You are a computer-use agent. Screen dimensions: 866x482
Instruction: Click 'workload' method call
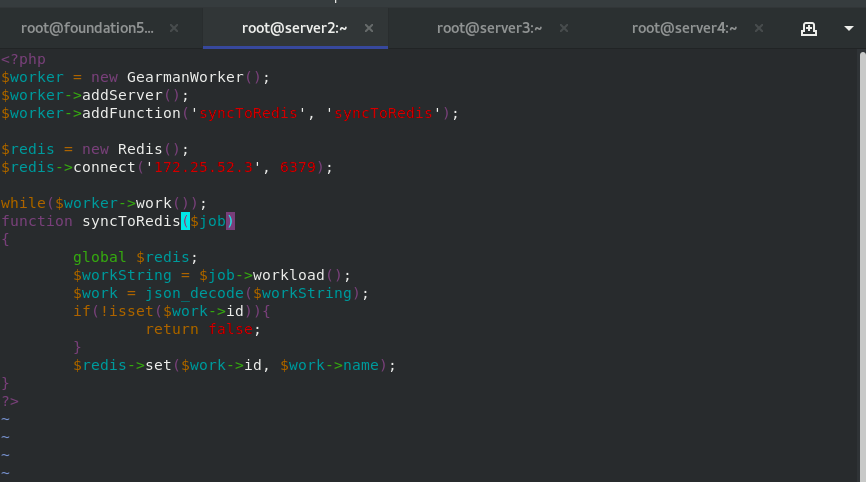pyautogui.click(x=288, y=275)
